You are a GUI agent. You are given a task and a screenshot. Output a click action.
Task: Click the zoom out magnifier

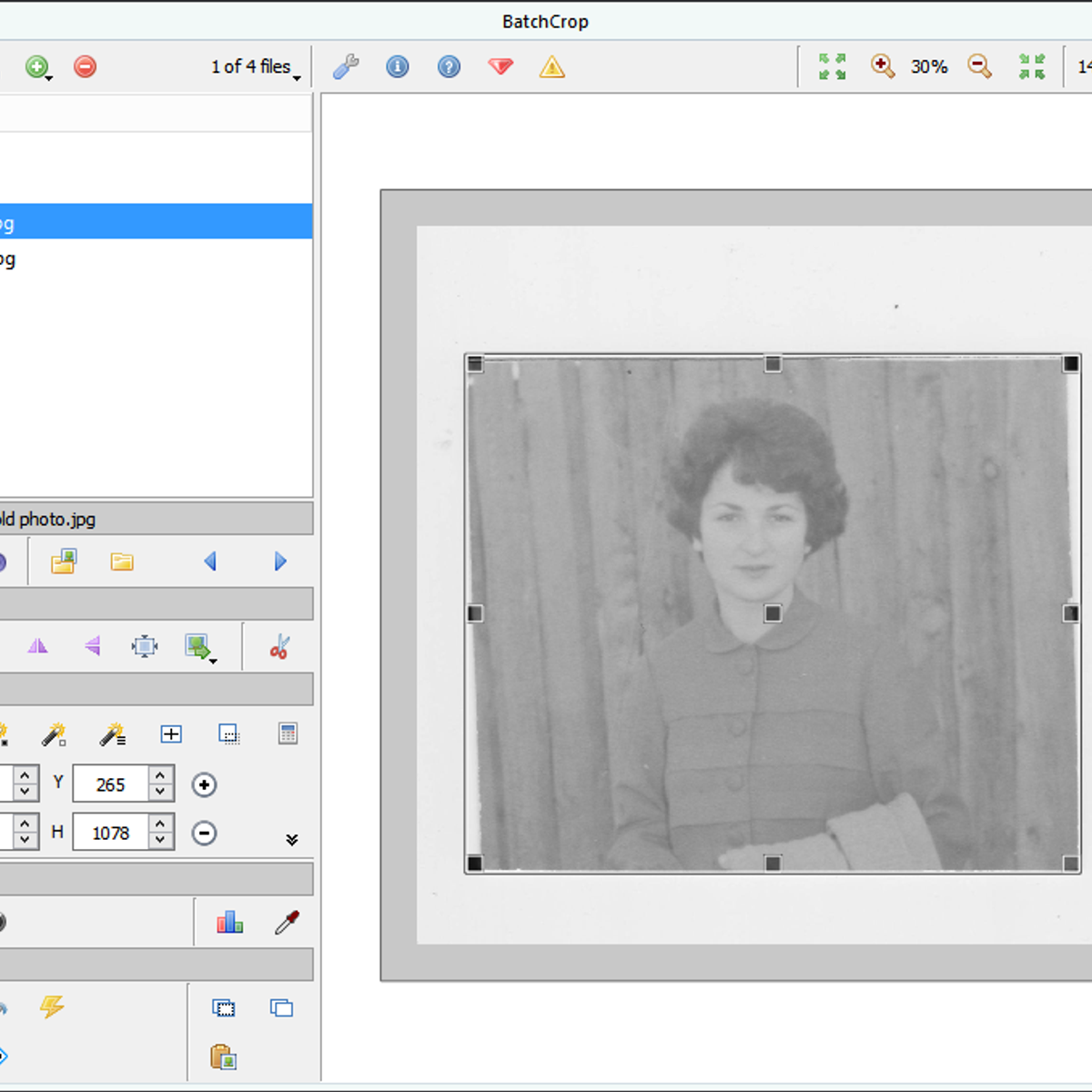click(979, 66)
